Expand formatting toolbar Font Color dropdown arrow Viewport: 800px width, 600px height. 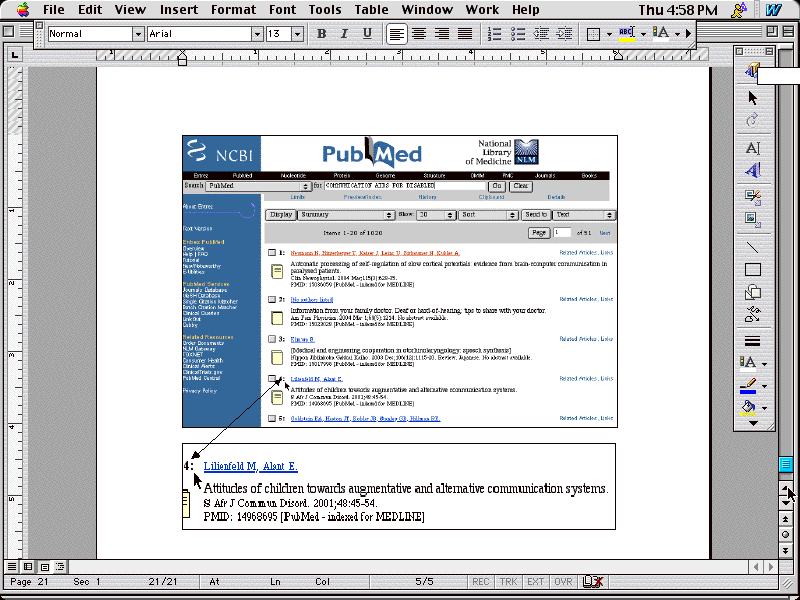(677, 34)
